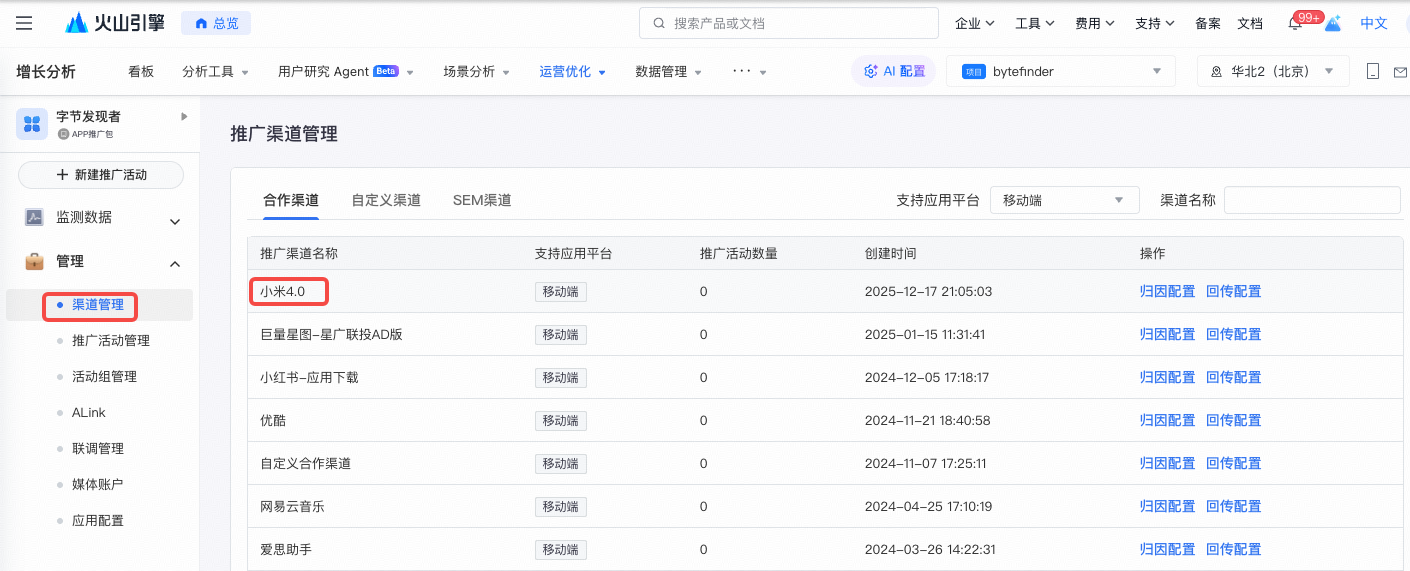Switch to SEM渠道 tab
This screenshot has width=1410, height=571.
click(x=482, y=200)
